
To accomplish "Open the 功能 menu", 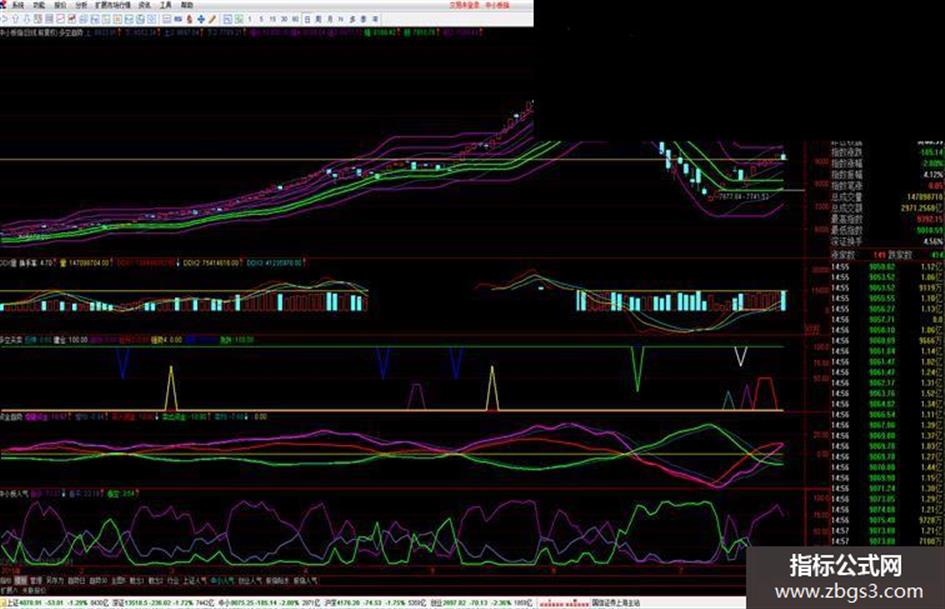I will [x=39, y=5].
